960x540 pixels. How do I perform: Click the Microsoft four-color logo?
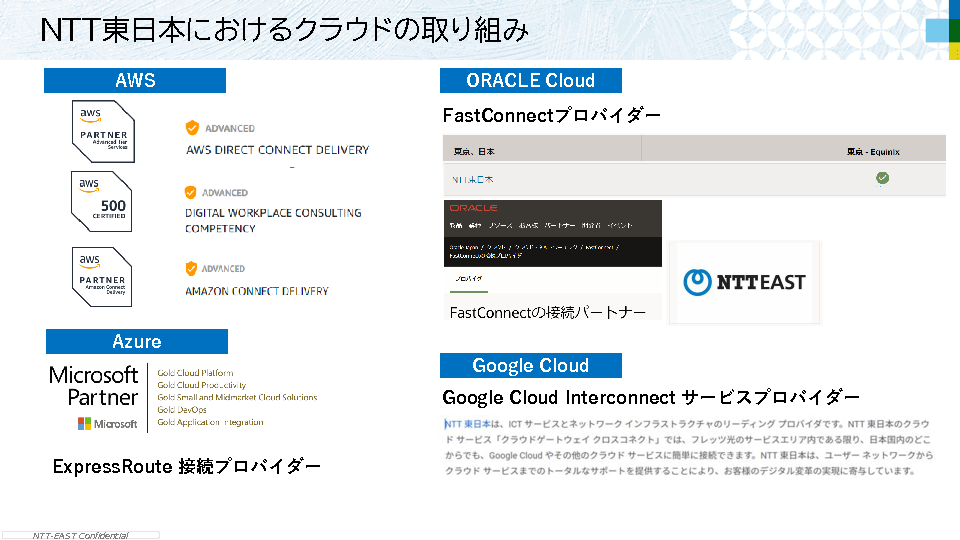pos(85,424)
